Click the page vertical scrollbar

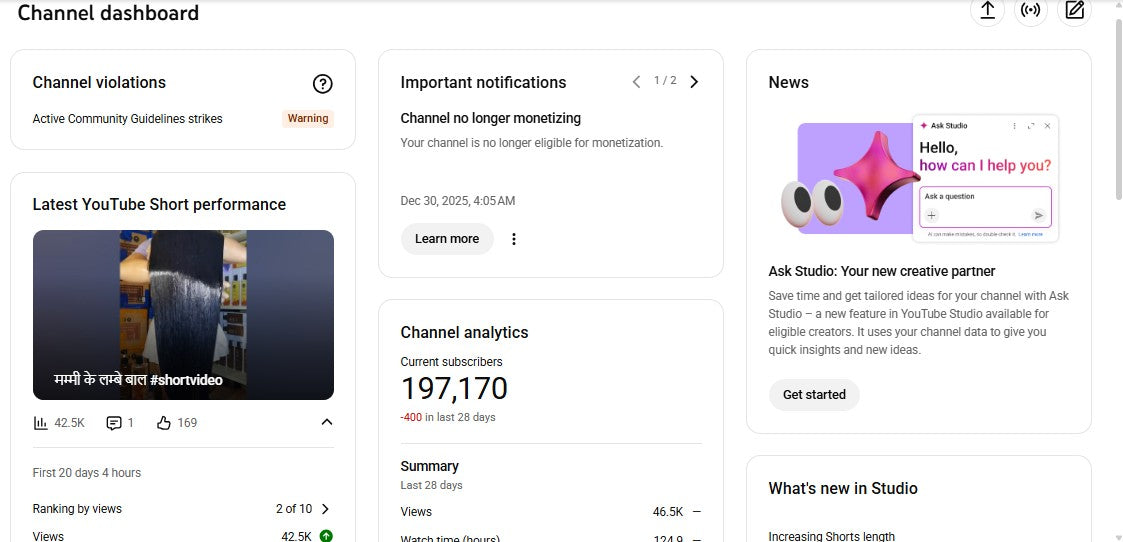coord(1116,200)
